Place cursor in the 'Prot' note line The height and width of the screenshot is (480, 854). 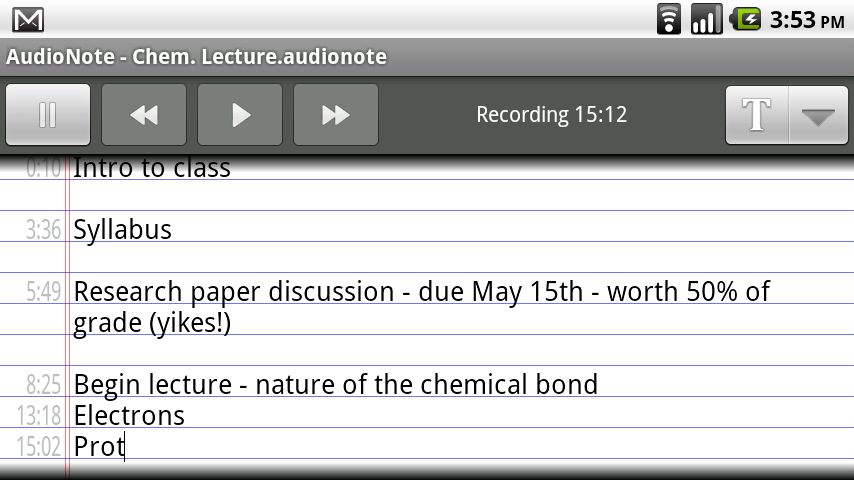(99, 447)
